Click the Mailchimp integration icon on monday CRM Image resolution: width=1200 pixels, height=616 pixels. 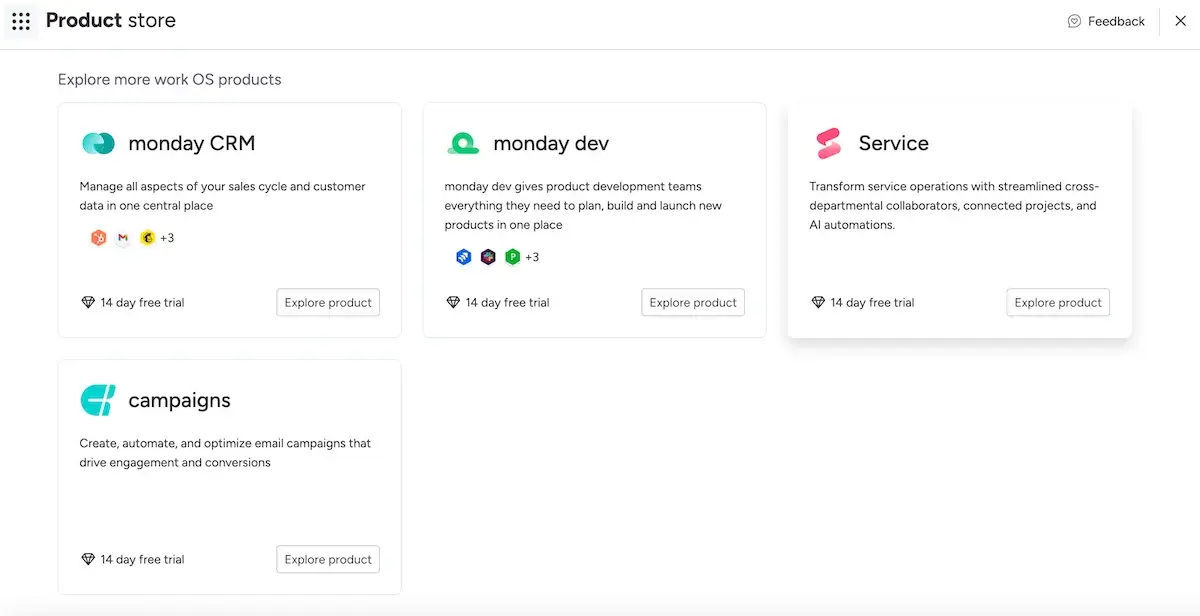pyautogui.click(x=147, y=238)
